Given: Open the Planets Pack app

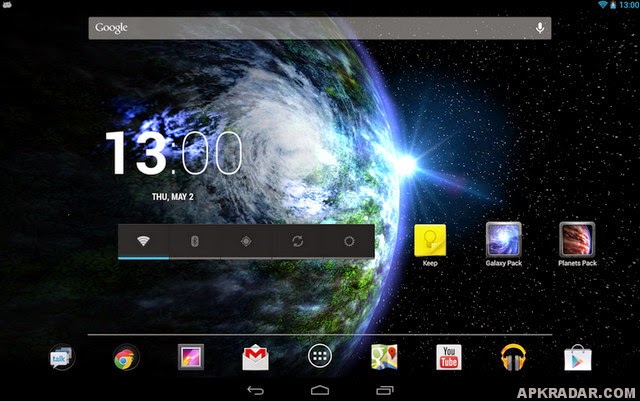Looking at the screenshot, I should coord(577,244).
